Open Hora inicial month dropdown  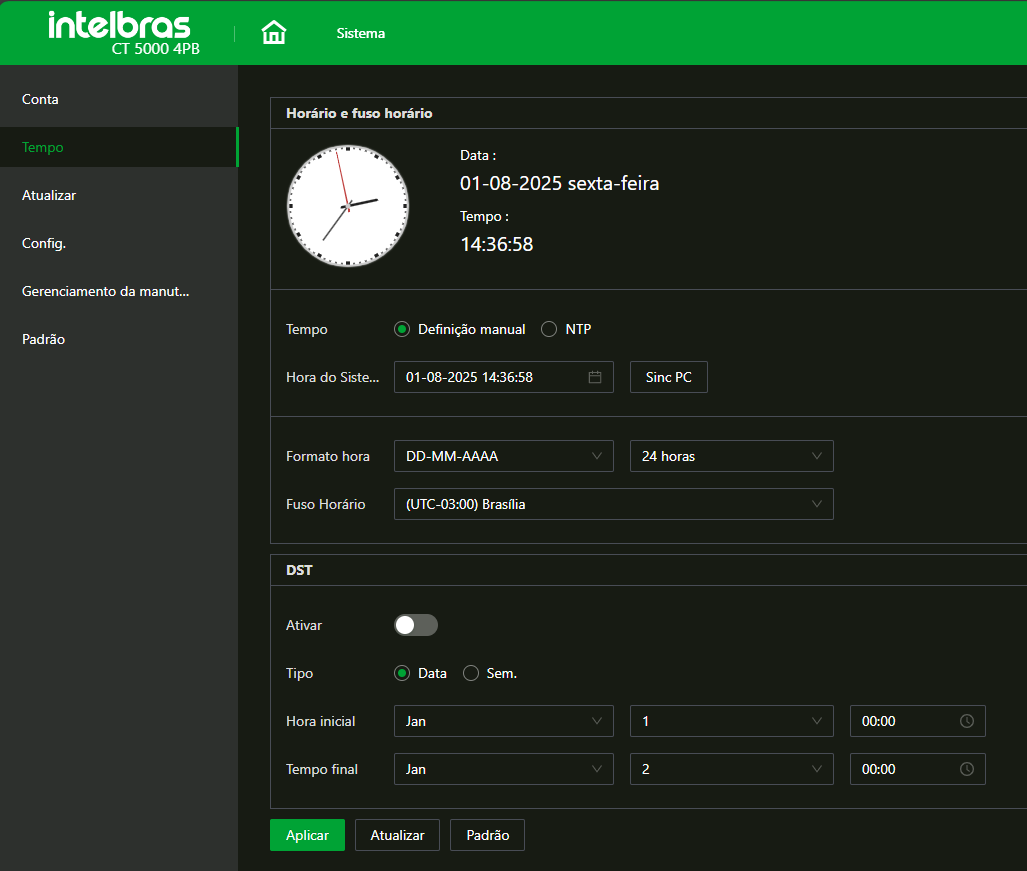pos(503,721)
